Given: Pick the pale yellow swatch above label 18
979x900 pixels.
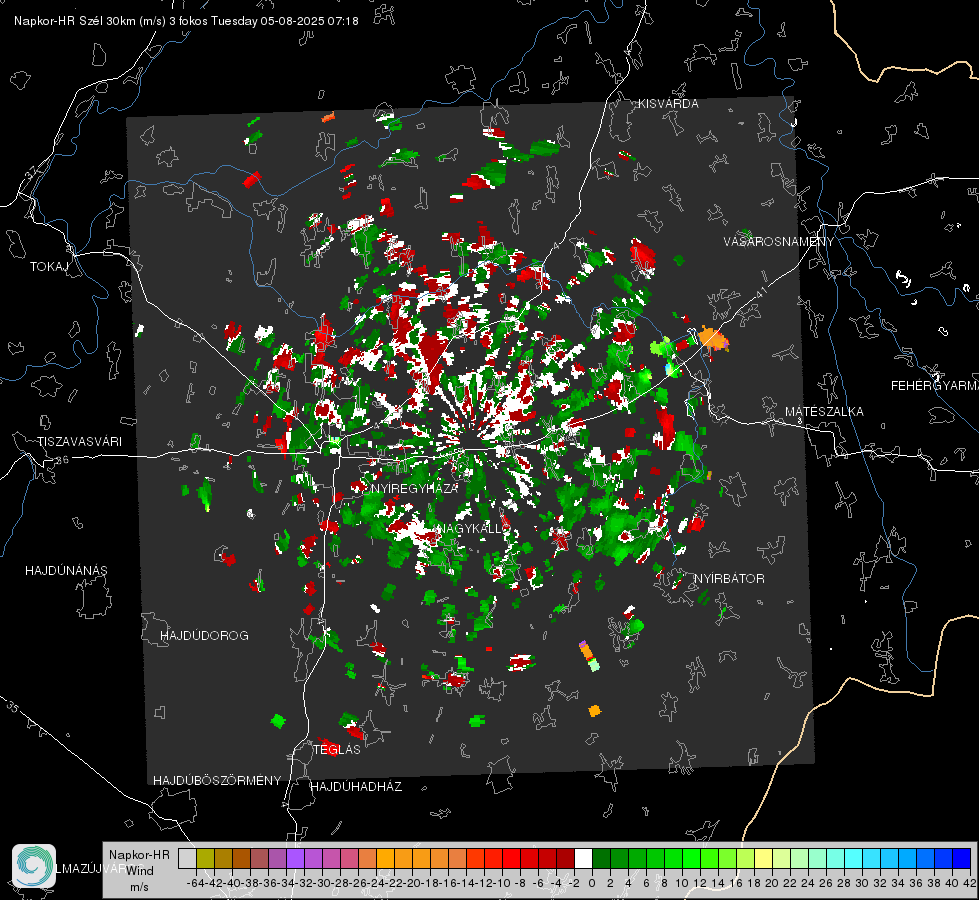Looking at the screenshot, I should point(764,858).
